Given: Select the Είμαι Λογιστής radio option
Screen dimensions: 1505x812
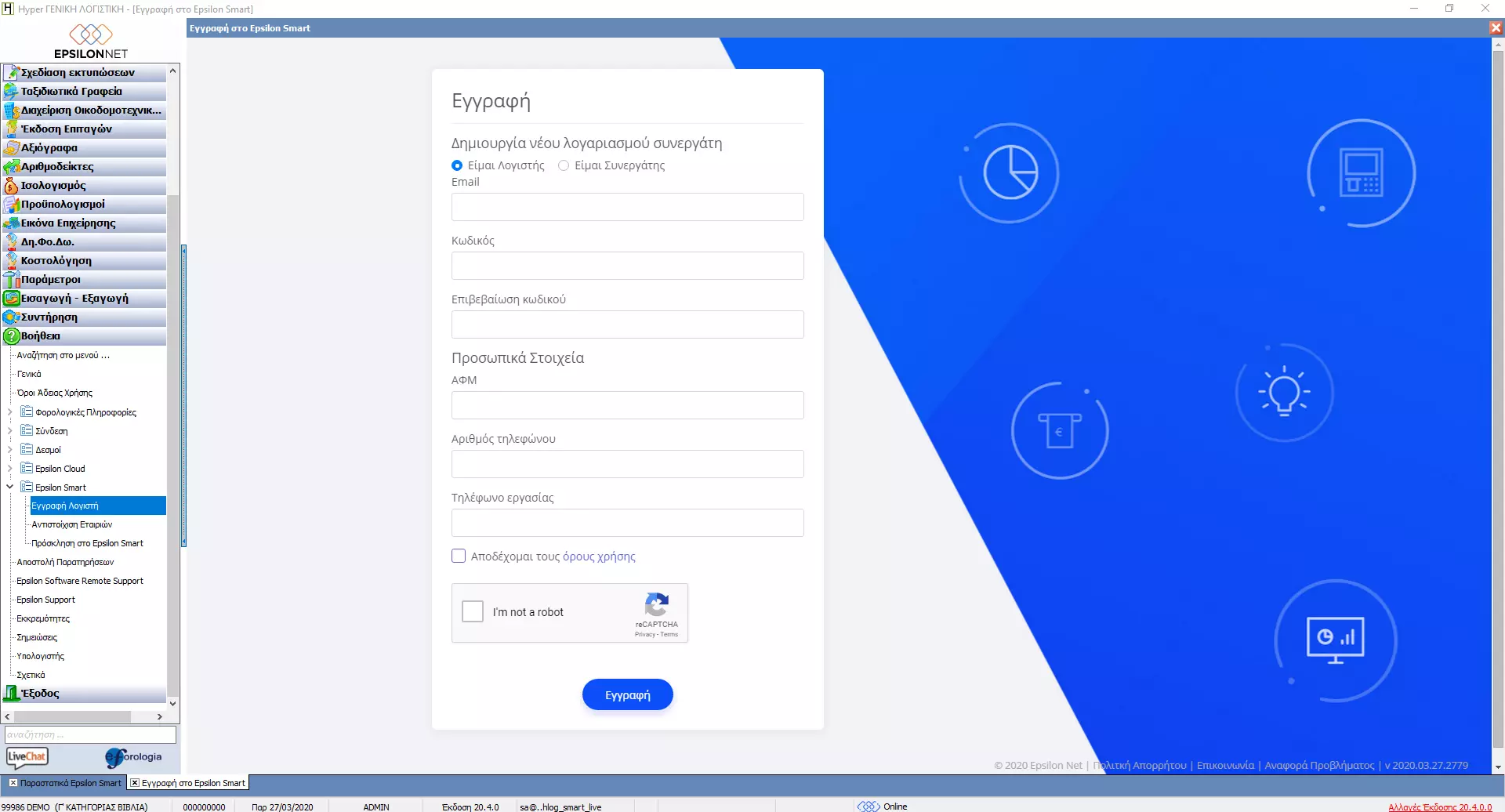Looking at the screenshot, I should (457, 165).
